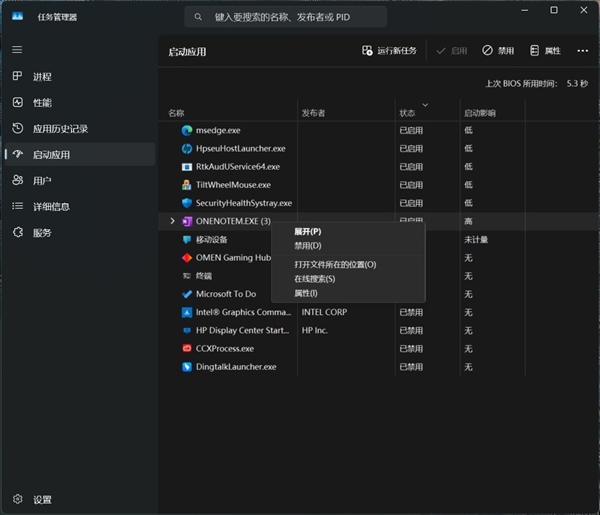Image resolution: width=600 pixels, height=515 pixels.
Task: Open the 用户 (Users) page
Action: click(42, 180)
